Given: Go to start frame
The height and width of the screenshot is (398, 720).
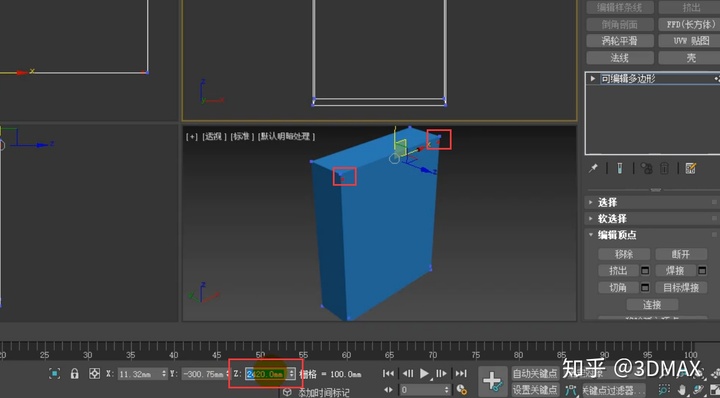Looking at the screenshot, I should click(x=388, y=374).
